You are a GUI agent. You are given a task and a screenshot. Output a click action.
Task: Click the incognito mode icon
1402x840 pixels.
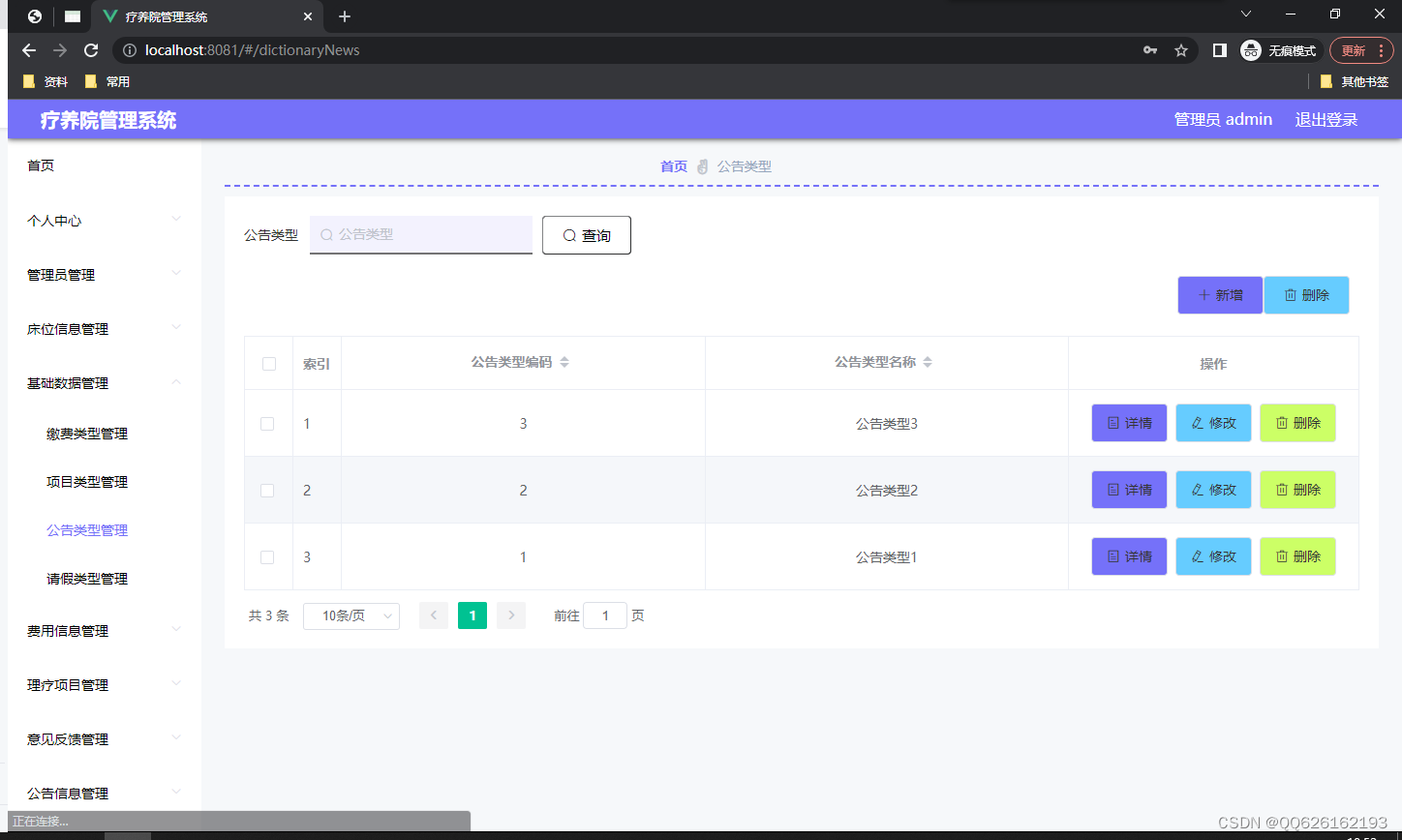pos(1251,50)
